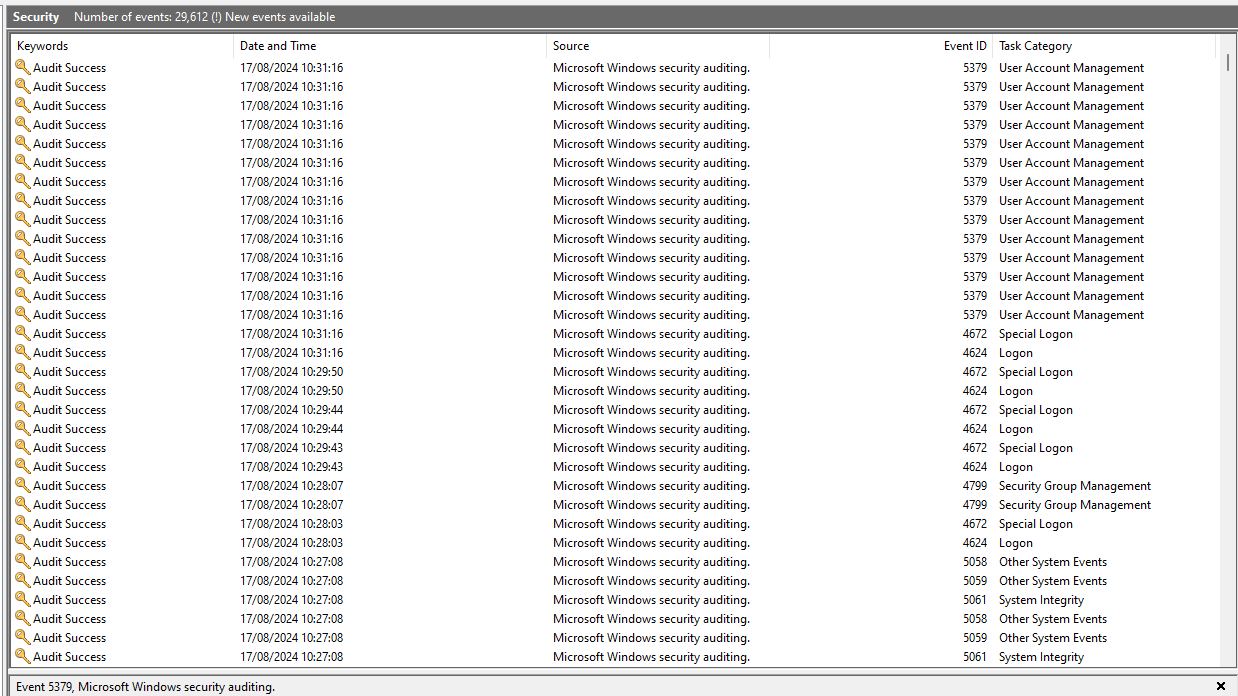The height and width of the screenshot is (696, 1238).
Task: Select Event ID 4624 logged at 10:29:43
Action: click(974, 467)
